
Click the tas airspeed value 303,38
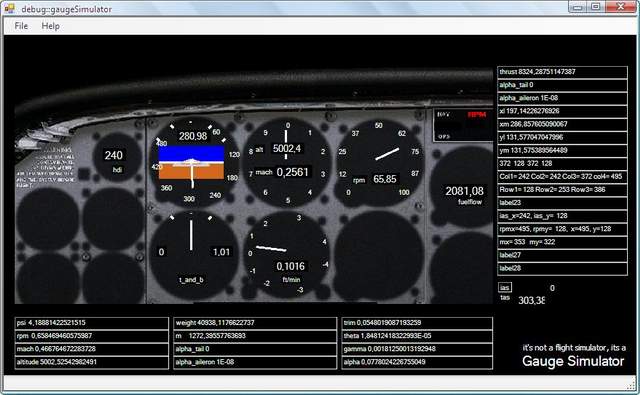coord(531,301)
